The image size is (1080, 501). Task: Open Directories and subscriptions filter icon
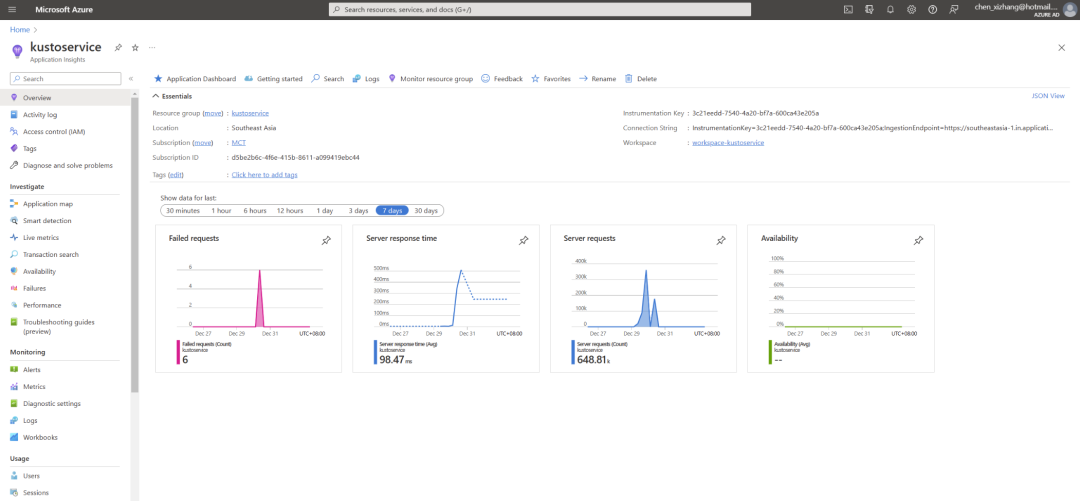tap(869, 10)
